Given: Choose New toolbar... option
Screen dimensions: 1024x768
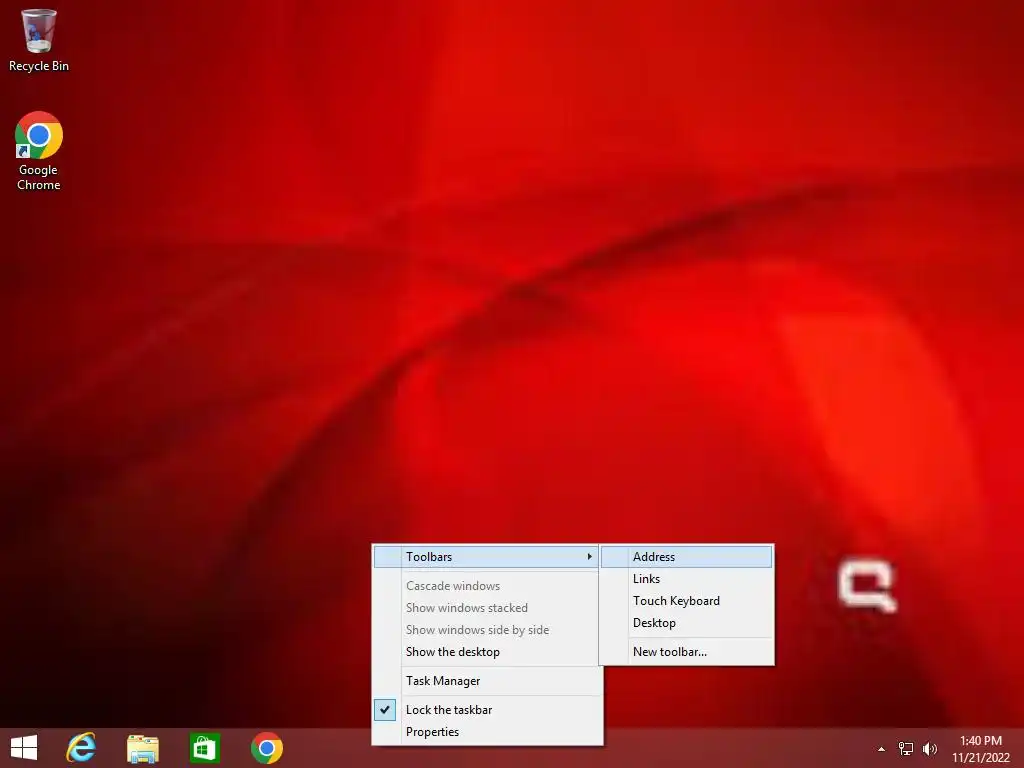Looking at the screenshot, I should point(686,652).
